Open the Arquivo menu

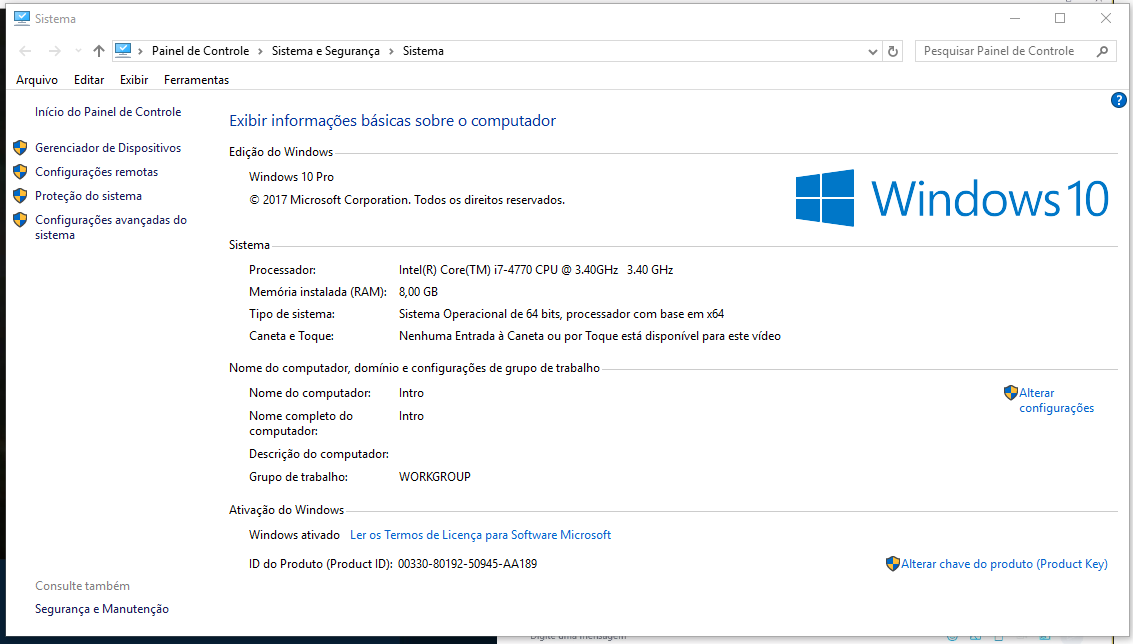(37, 80)
